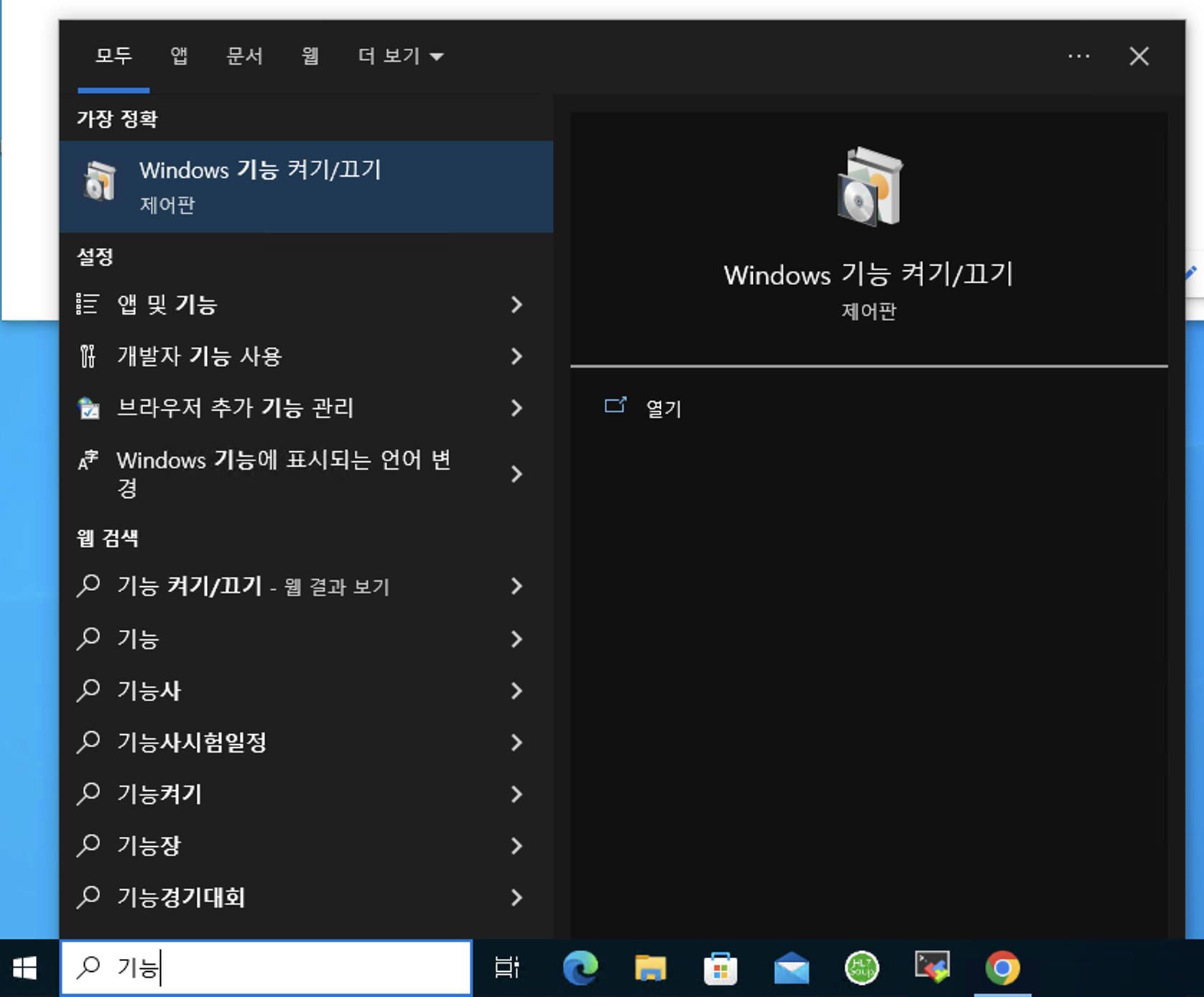Click the search icon beside the plain 기능 suggestion

(88, 639)
